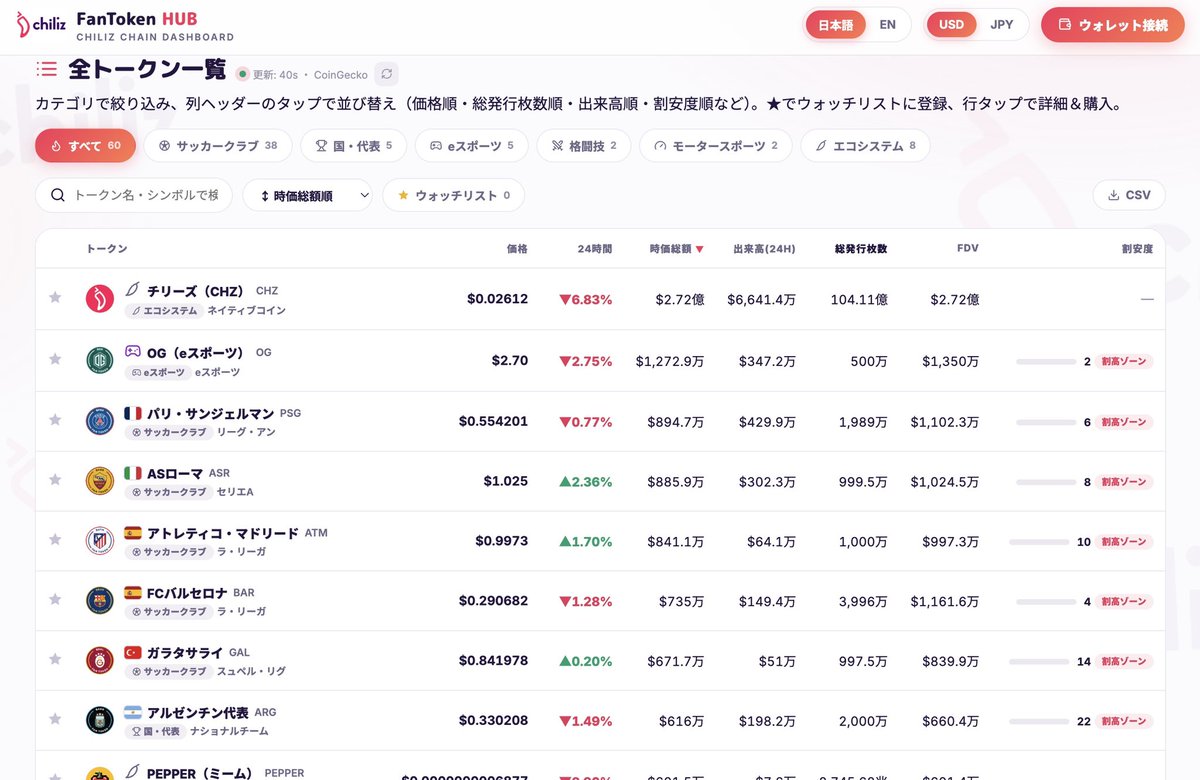This screenshot has width=1200, height=780.
Task: Click the French flag in PSG row
Action: pyautogui.click(x=132, y=413)
